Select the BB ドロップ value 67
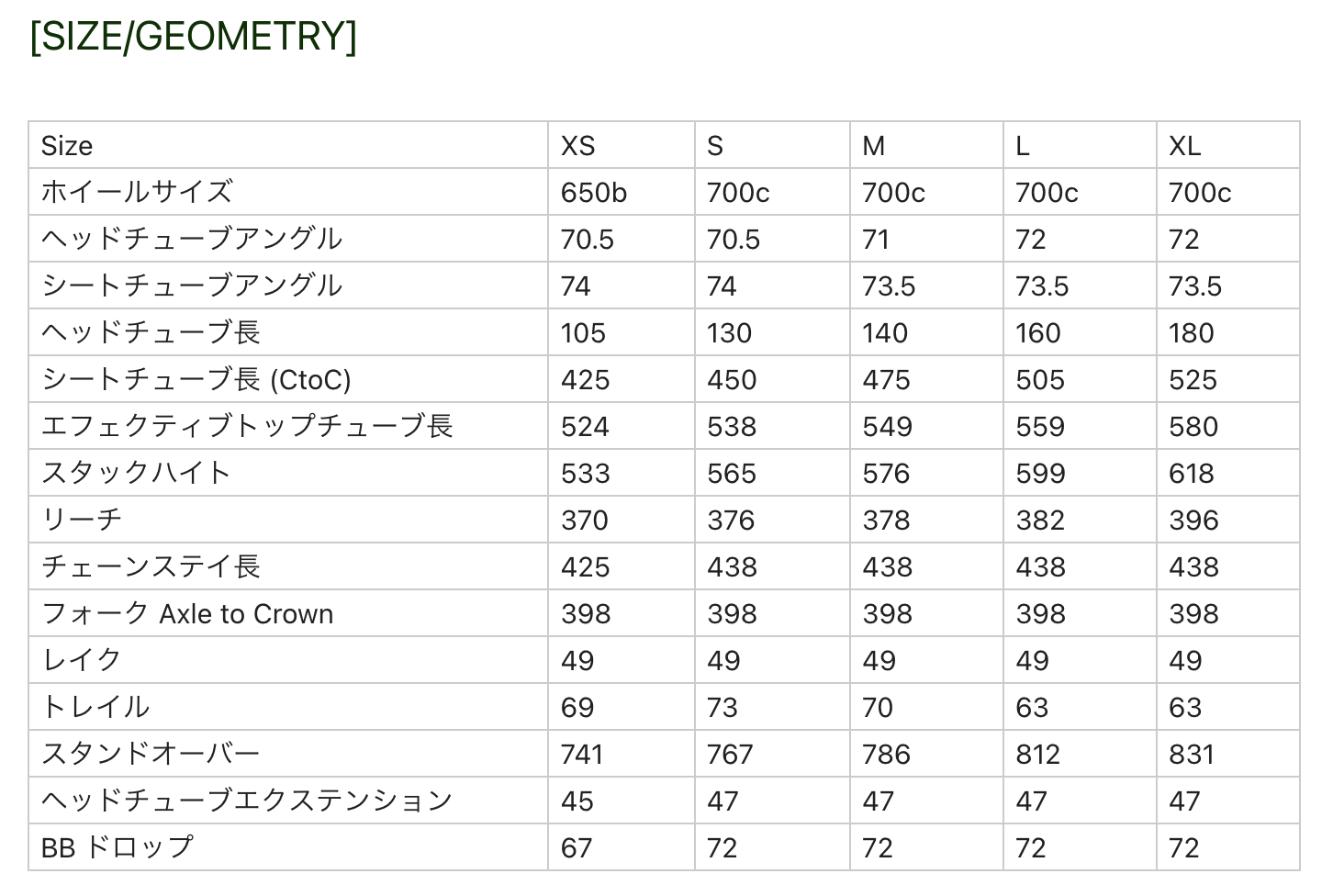Screen dimensions: 1333x896 (577, 848)
